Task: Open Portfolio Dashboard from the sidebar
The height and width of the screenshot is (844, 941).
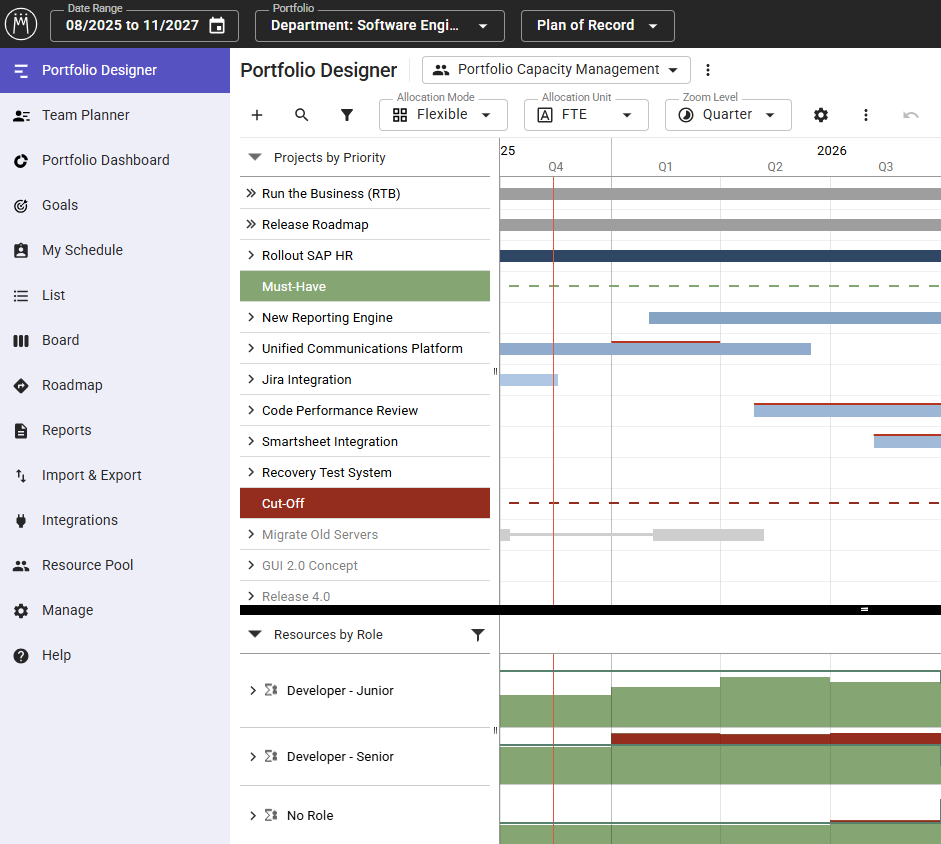Action: click(105, 160)
